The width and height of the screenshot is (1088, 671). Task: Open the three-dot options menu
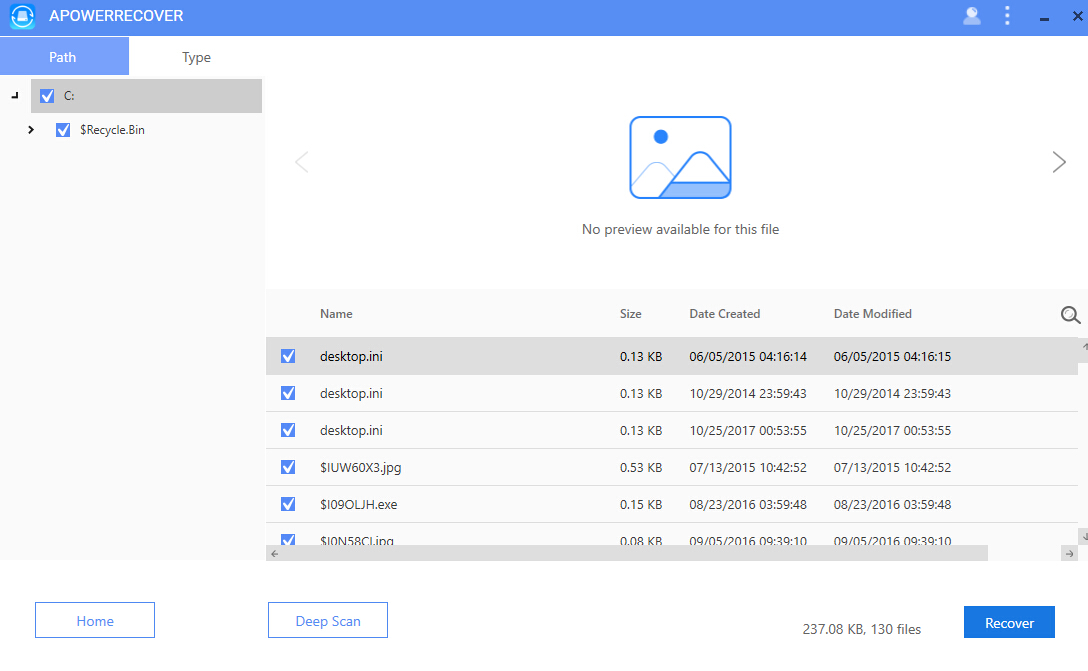[1008, 16]
